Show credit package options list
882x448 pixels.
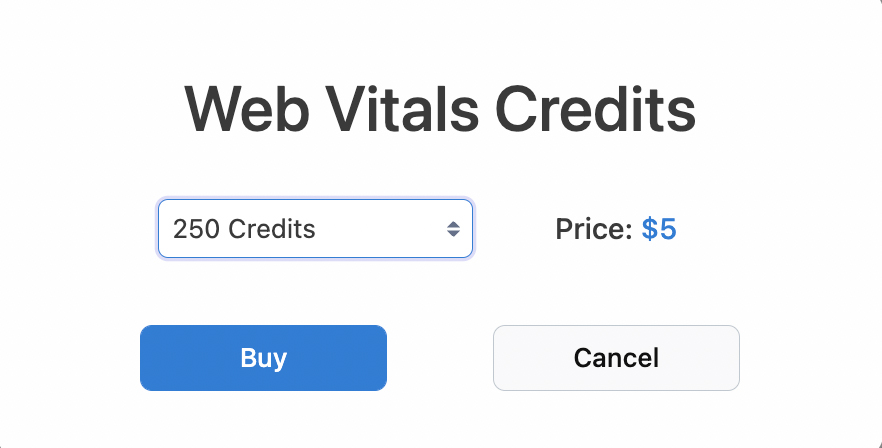pyautogui.click(x=315, y=229)
